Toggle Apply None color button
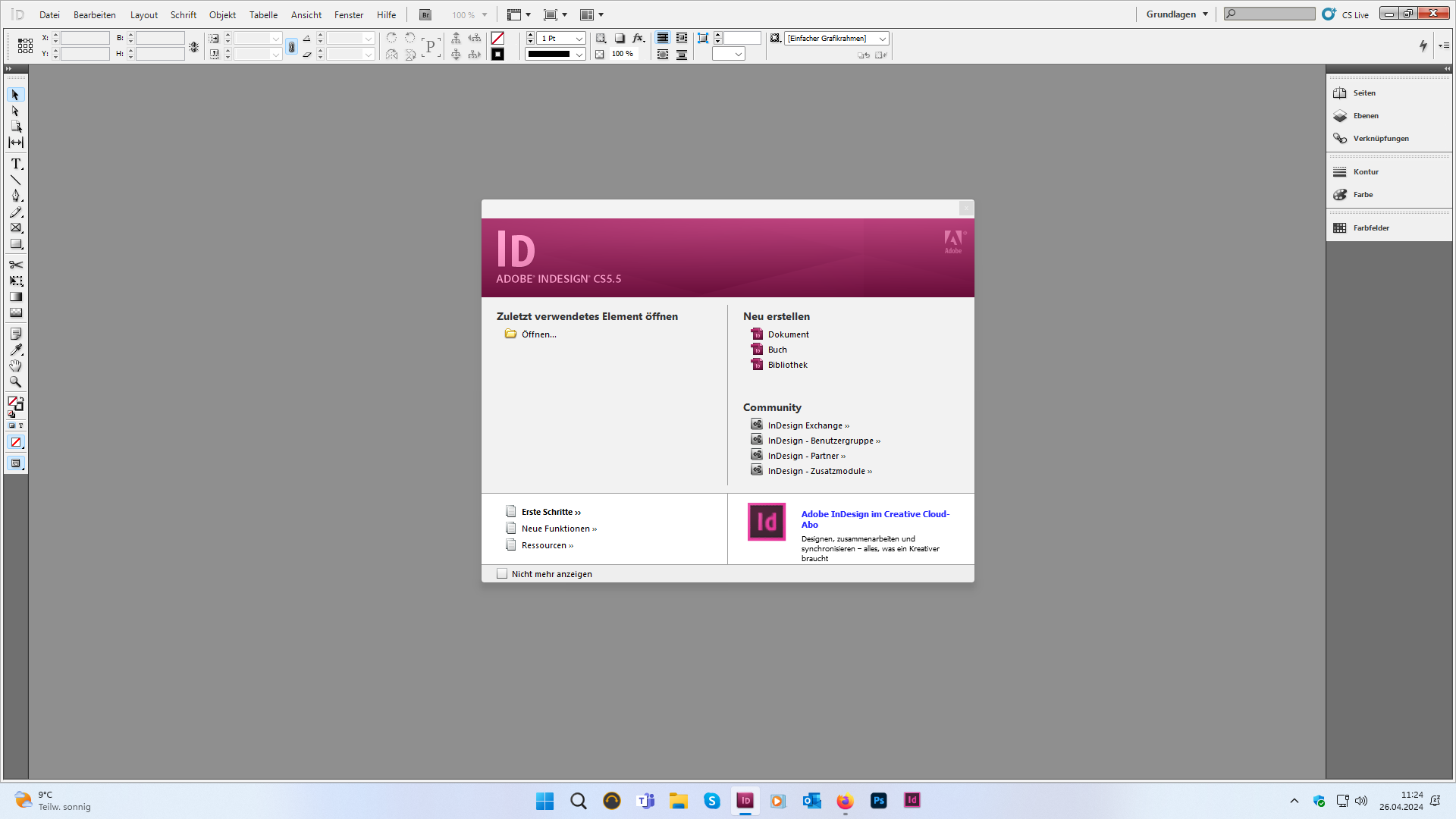Viewport: 1456px width, 819px height. 15,442
